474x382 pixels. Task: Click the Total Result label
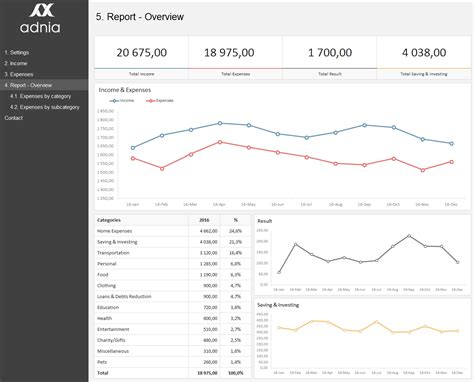[330, 74]
